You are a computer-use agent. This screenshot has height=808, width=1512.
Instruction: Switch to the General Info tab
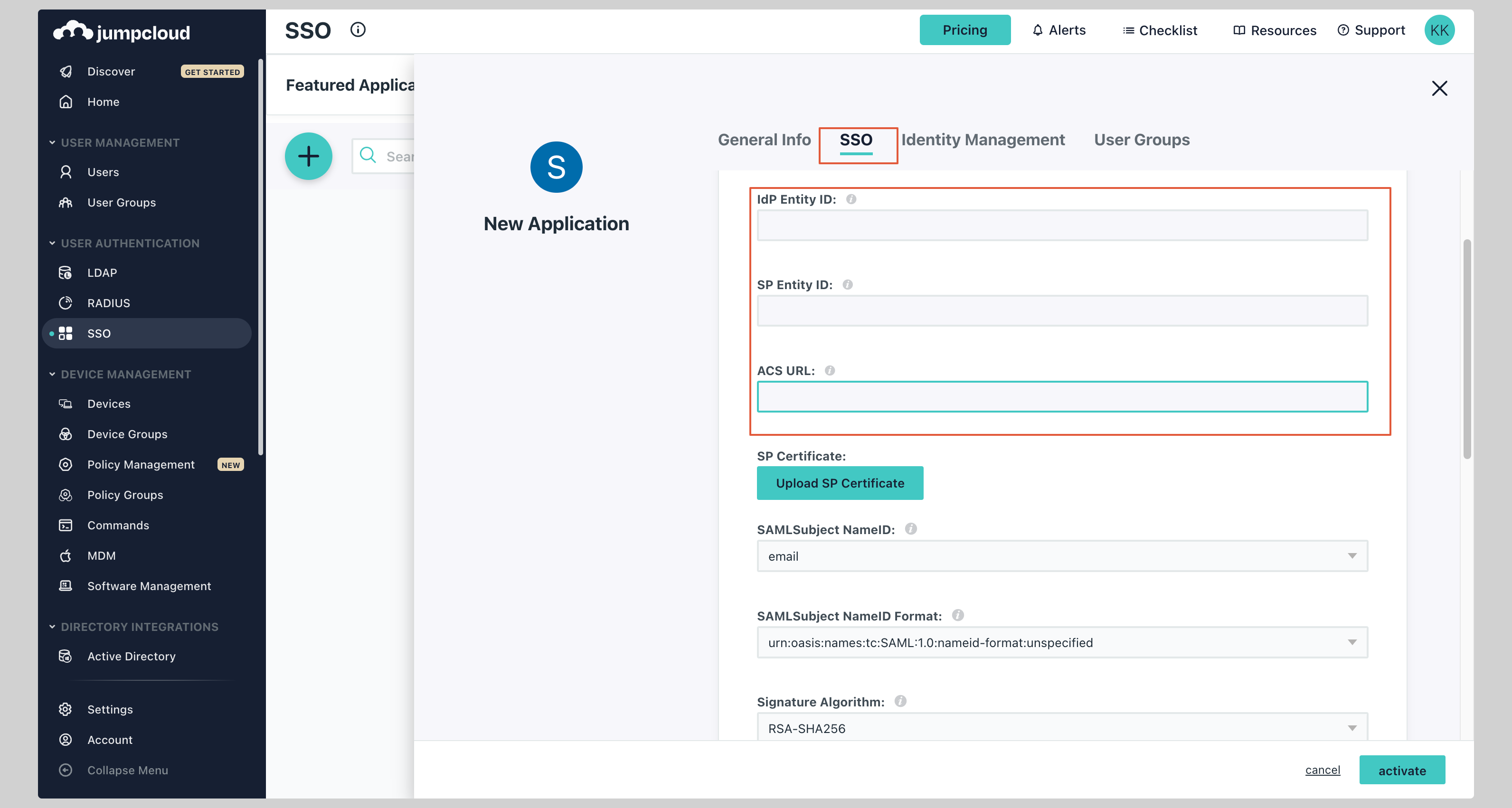click(764, 140)
